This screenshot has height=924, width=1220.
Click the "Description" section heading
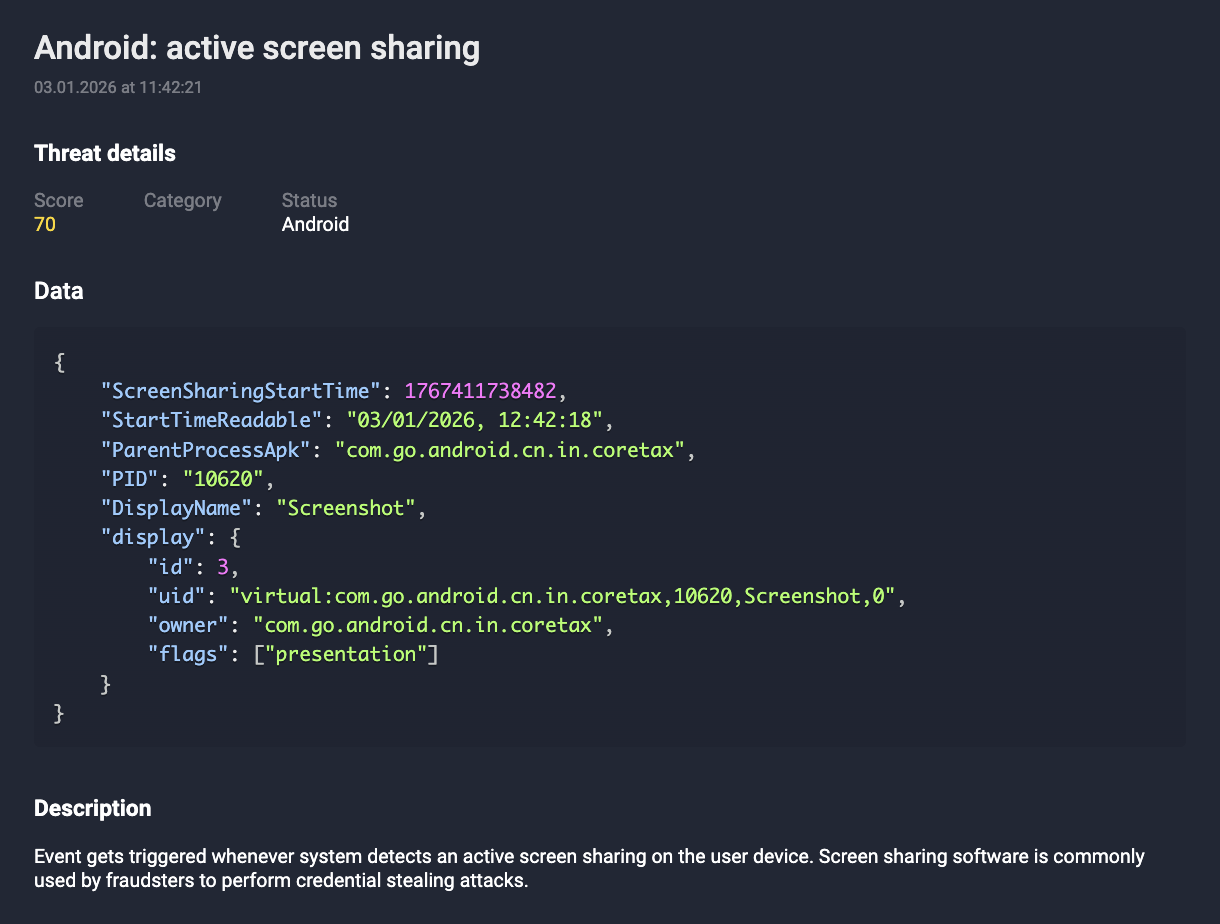(x=92, y=808)
